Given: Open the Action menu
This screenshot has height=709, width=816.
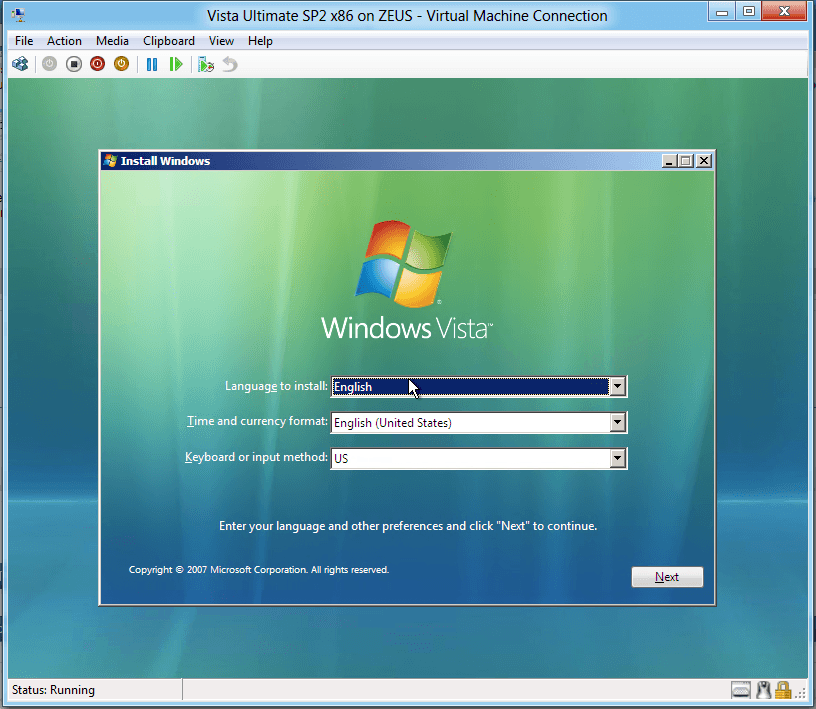Looking at the screenshot, I should point(64,41).
